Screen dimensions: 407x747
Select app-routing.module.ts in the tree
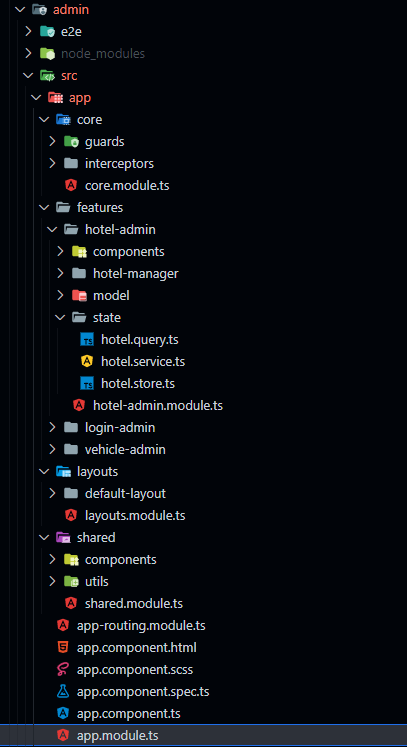141,626
